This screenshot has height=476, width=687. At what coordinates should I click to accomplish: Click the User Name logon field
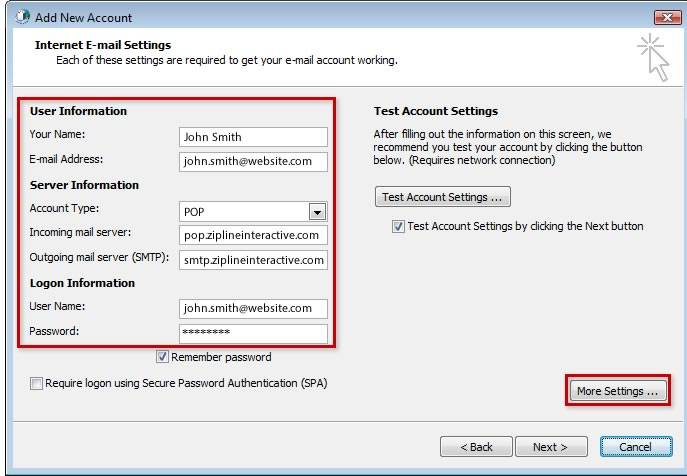[x=253, y=309]
